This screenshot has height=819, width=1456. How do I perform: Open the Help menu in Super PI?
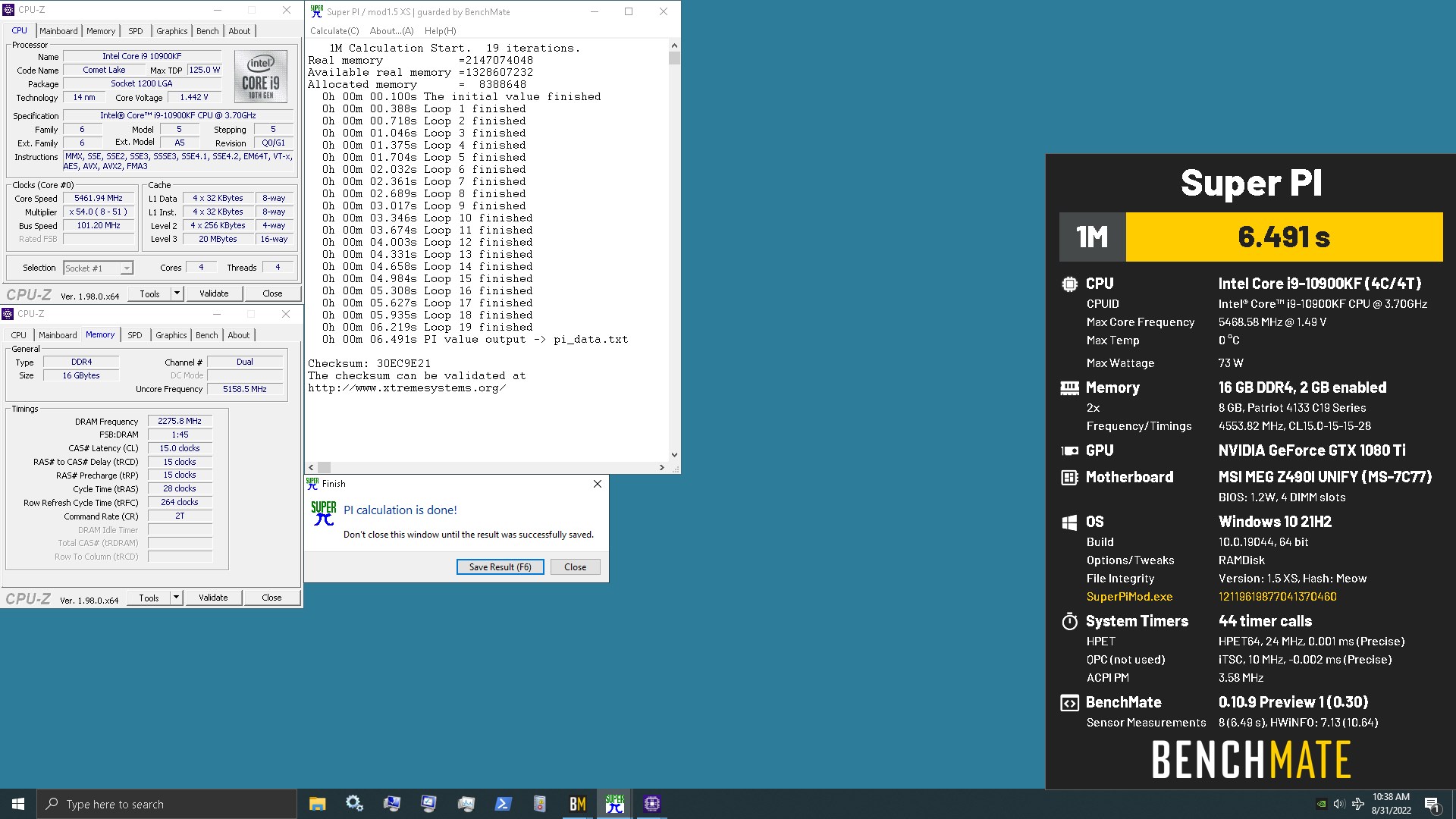point(440,31)
